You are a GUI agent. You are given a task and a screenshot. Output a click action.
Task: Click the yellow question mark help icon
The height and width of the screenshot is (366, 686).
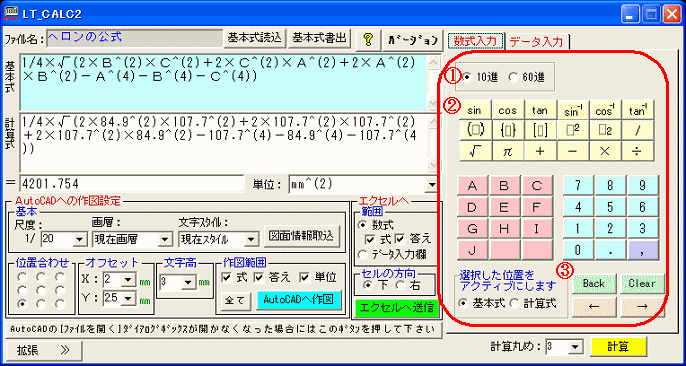[x=368, y=39]
